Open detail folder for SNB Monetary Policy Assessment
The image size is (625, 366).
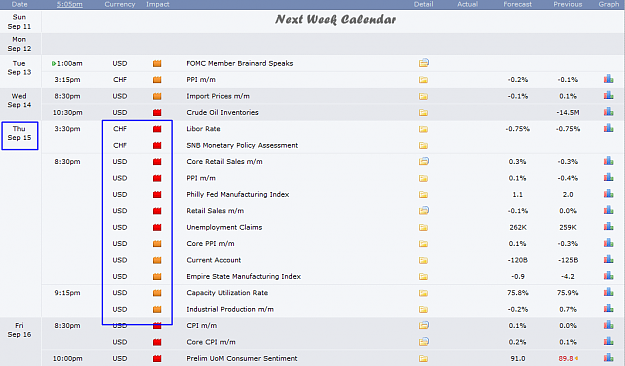[423, 146]
